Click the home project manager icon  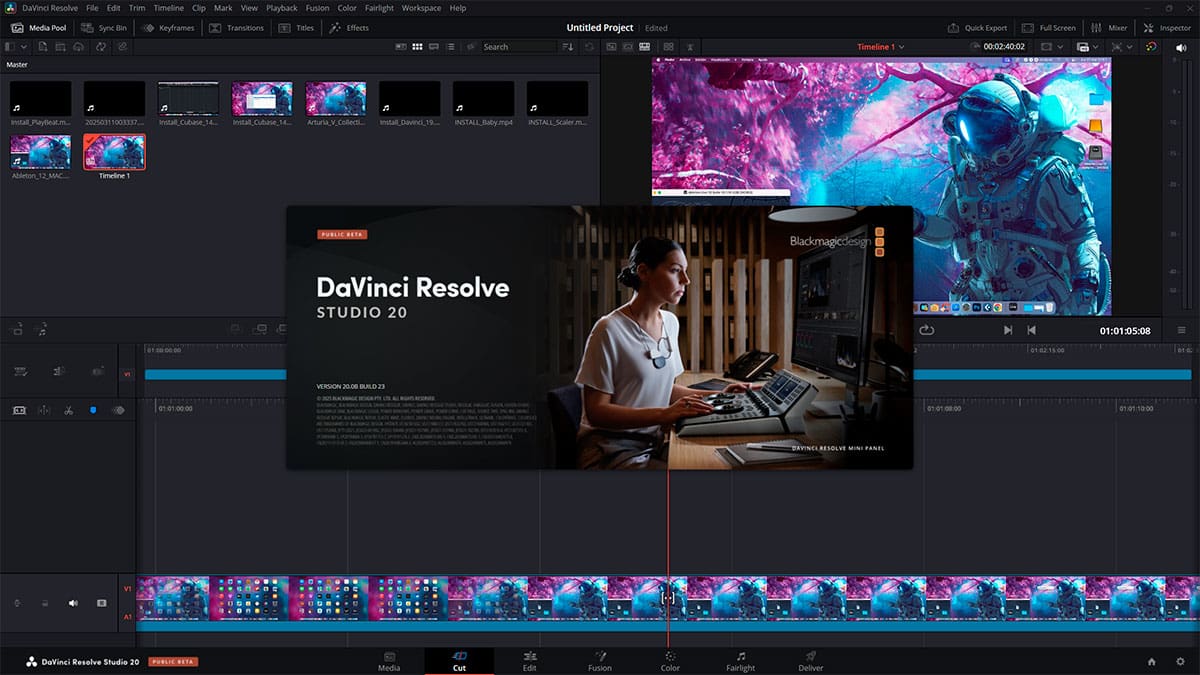tap(1151, 661)
